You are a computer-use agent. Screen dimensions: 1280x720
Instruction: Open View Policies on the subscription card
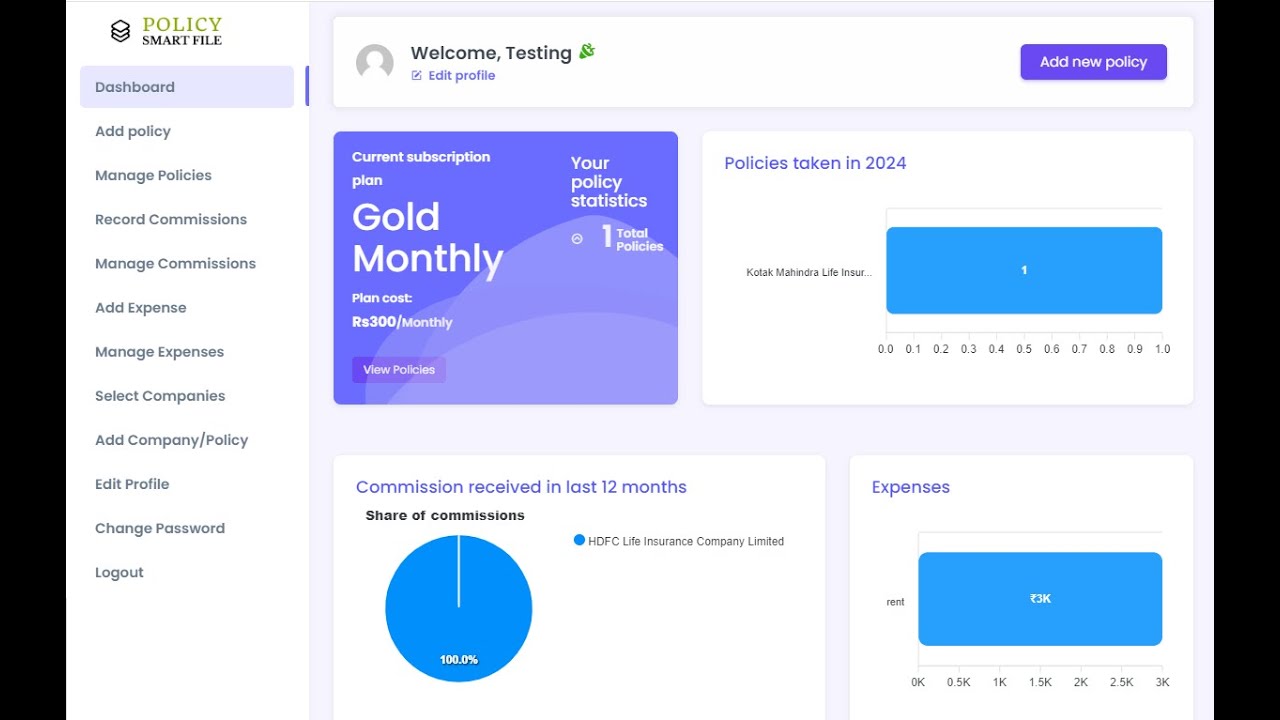coord(399,370)
